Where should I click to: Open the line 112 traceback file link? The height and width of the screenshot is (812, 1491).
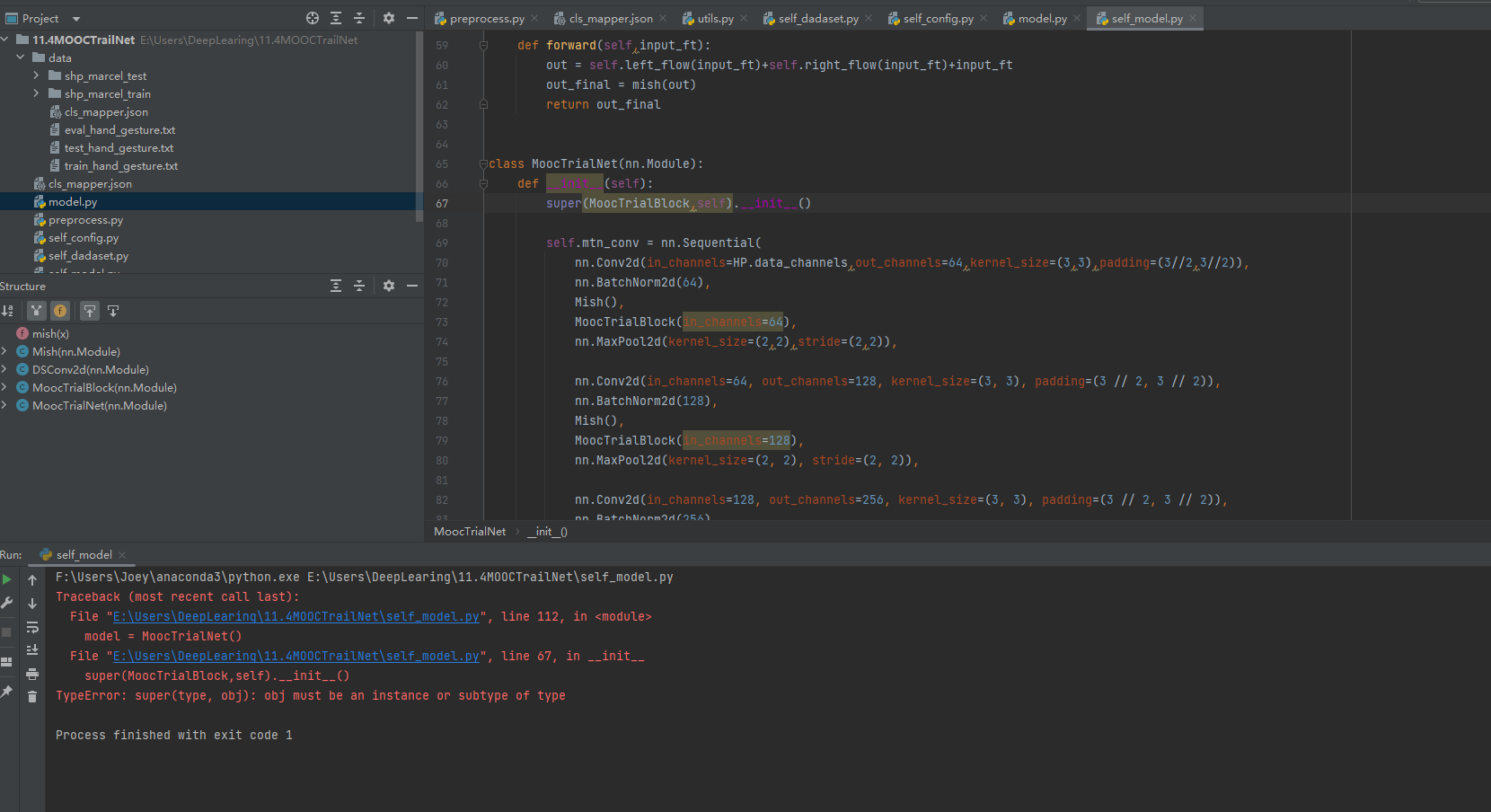pos(296,616)
